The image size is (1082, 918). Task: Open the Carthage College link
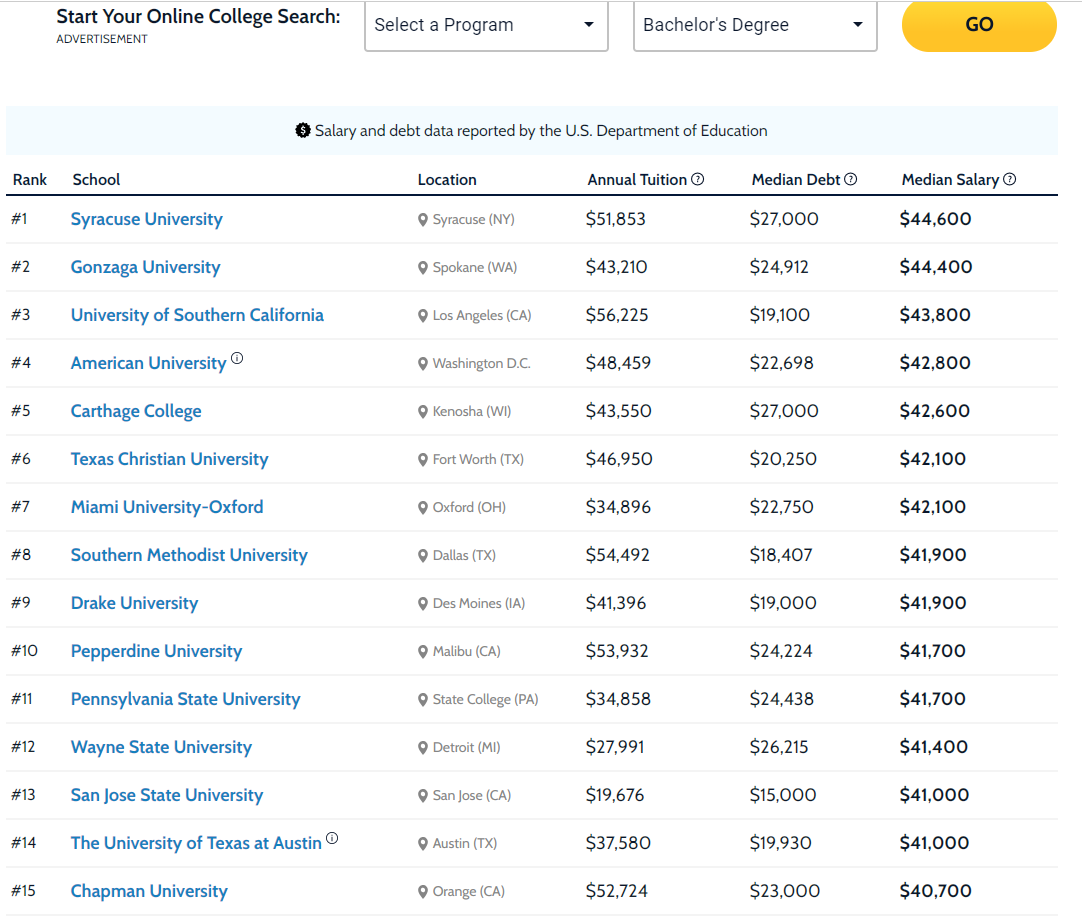pos(136,411)
